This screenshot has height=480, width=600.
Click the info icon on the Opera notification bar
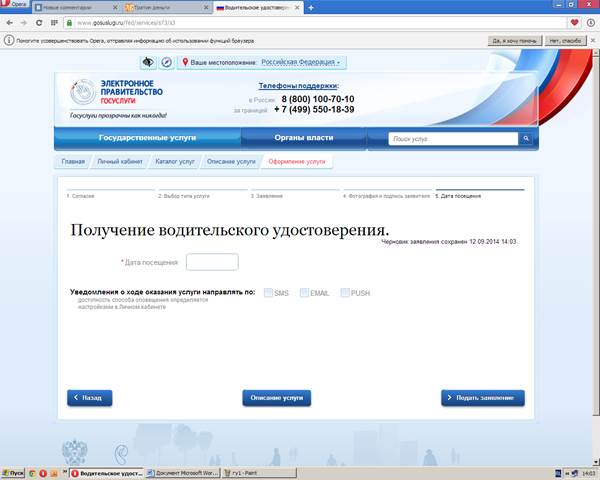[9, 40]
